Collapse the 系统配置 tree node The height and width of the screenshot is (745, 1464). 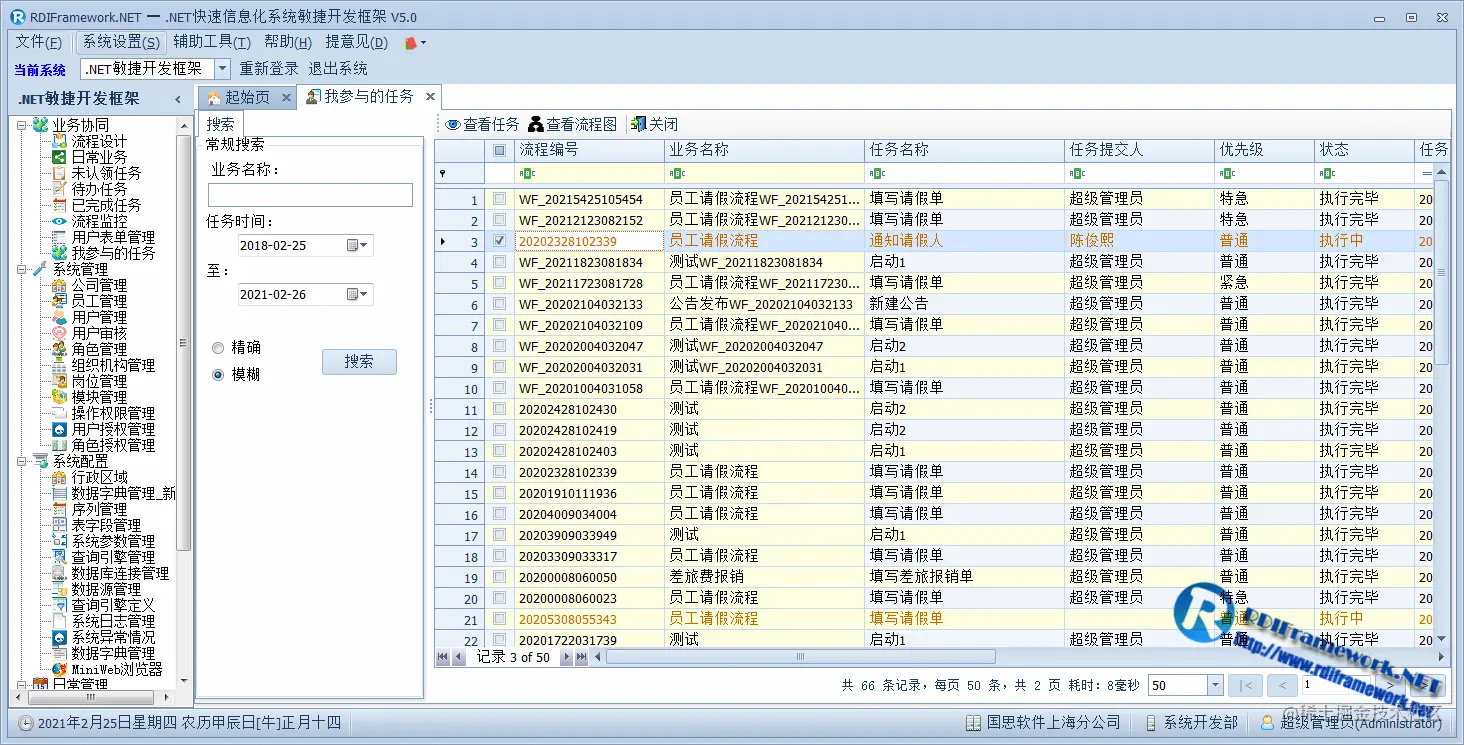click(21, 461)
